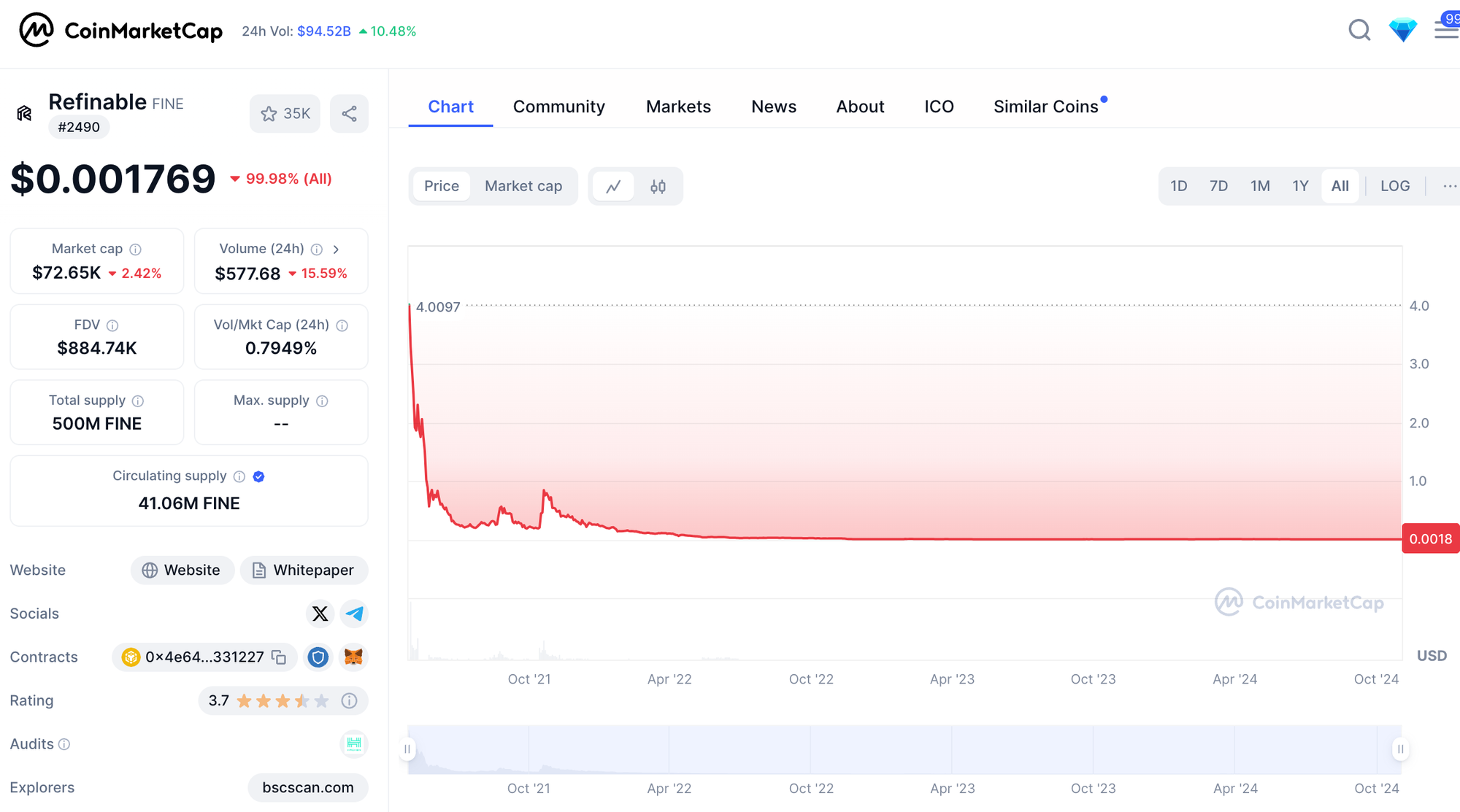Select the 1Y time range
The width and height of the screenshot is (1460, 812).
pos(1299,186)
